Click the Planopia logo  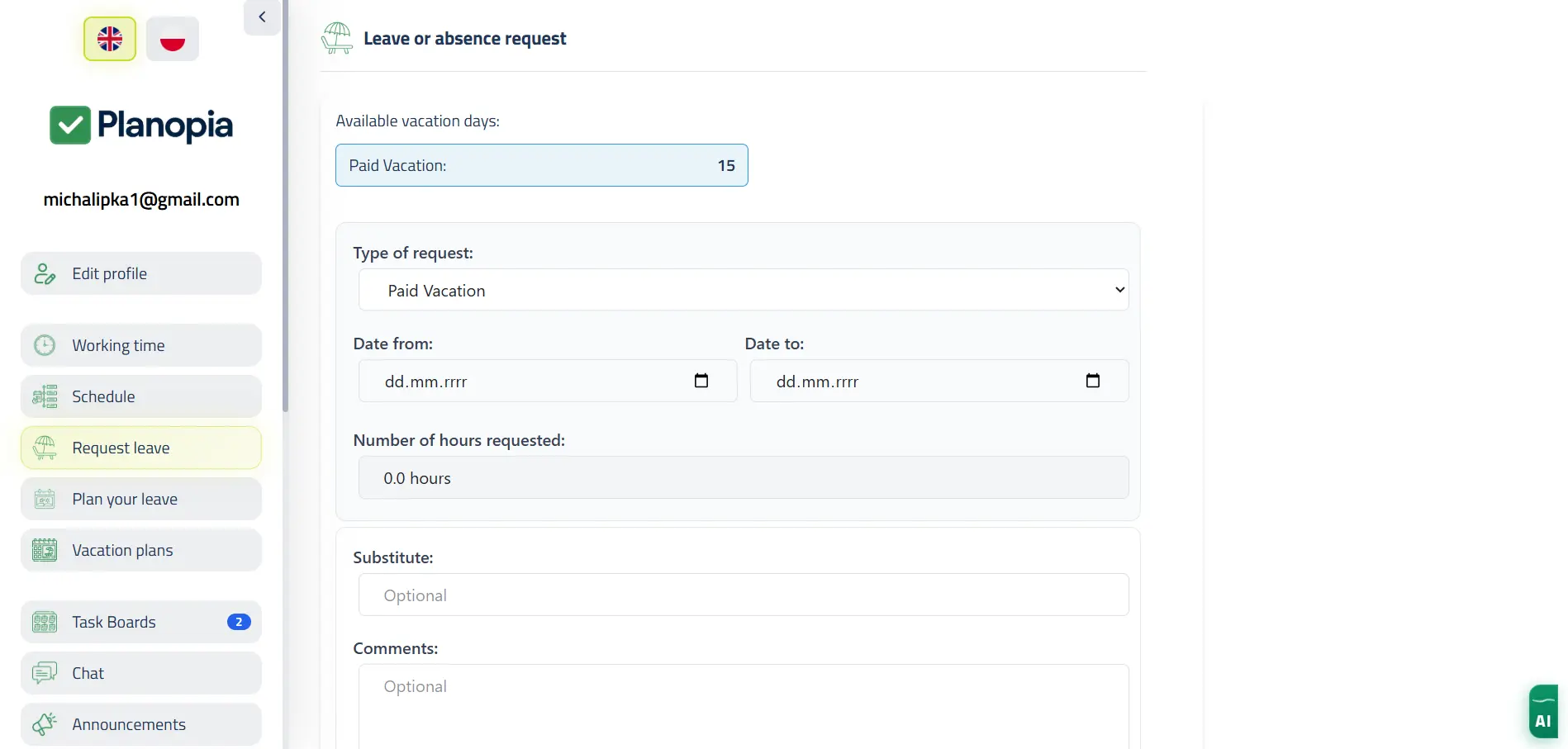coord(141,126)
